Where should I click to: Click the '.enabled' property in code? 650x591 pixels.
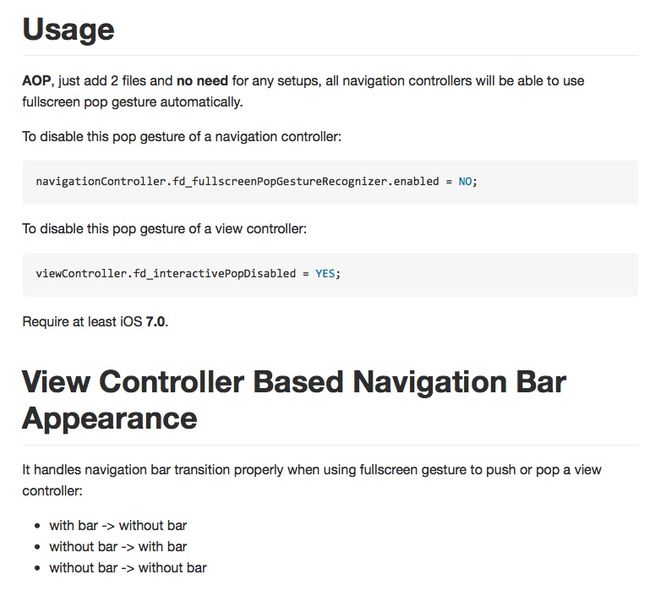click(x=413, y=182)
